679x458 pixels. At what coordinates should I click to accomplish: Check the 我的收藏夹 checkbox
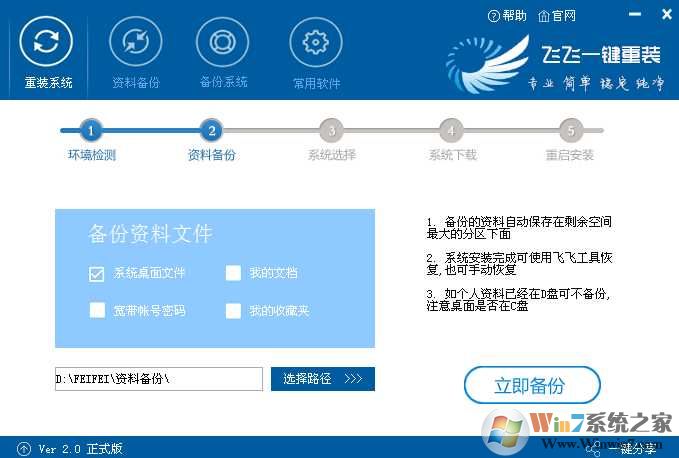point(233,310)
